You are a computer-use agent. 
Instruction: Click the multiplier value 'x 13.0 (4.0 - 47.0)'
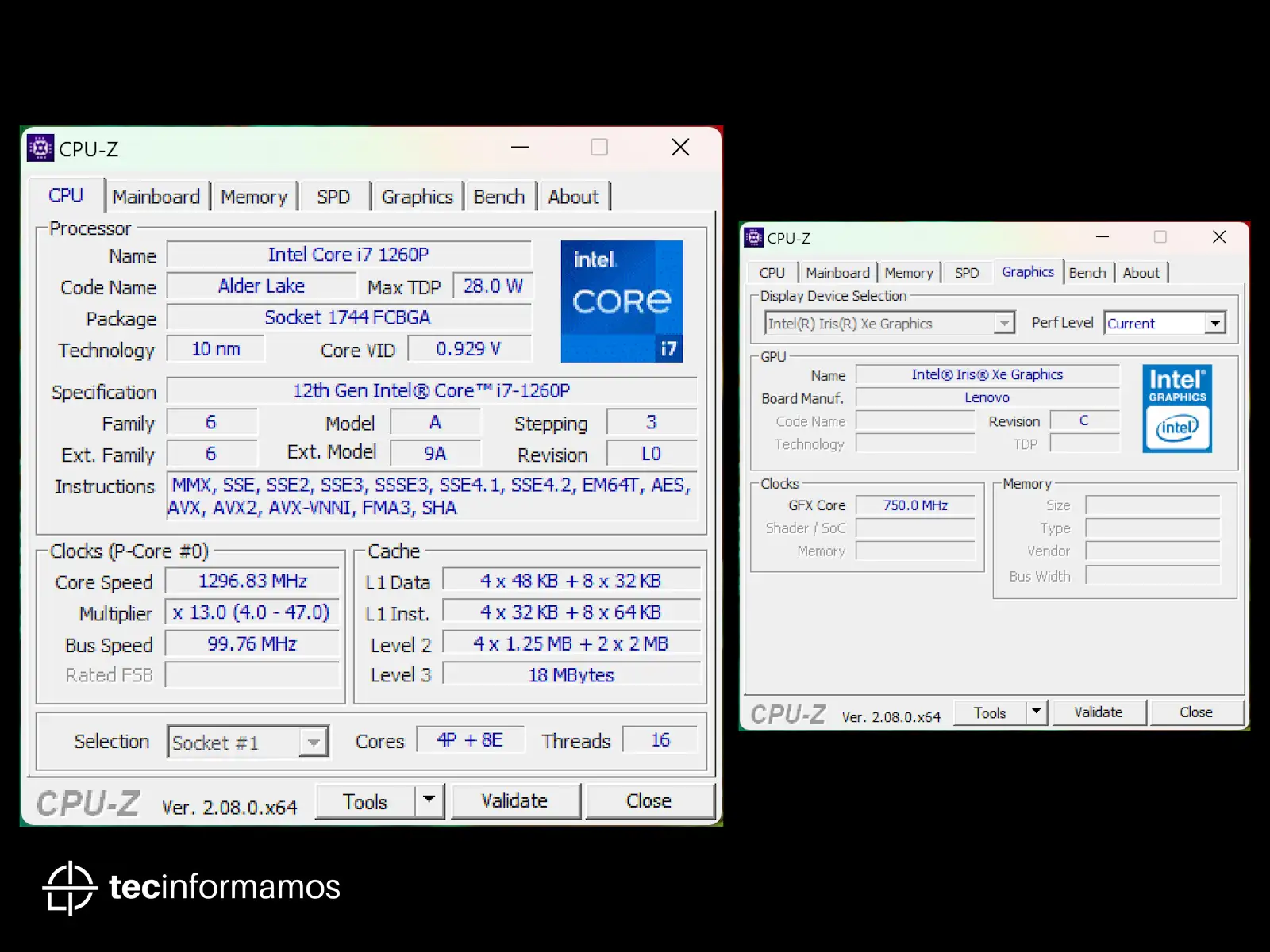tap(252, 612)
